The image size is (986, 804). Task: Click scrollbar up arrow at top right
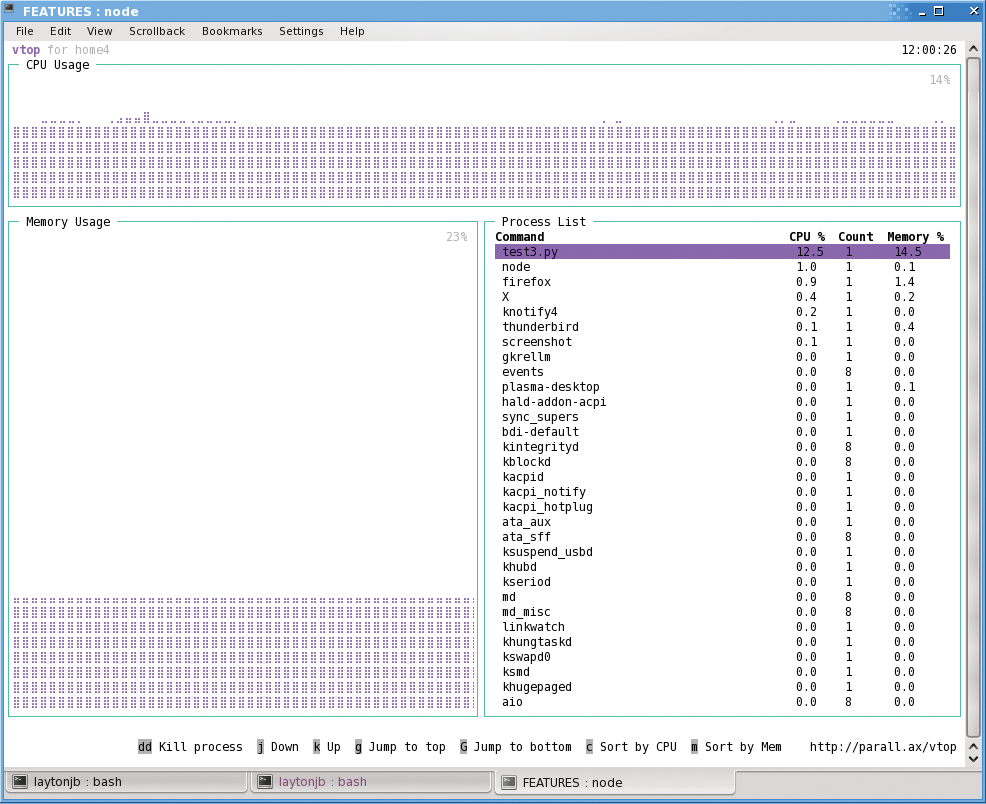[973, 49]
